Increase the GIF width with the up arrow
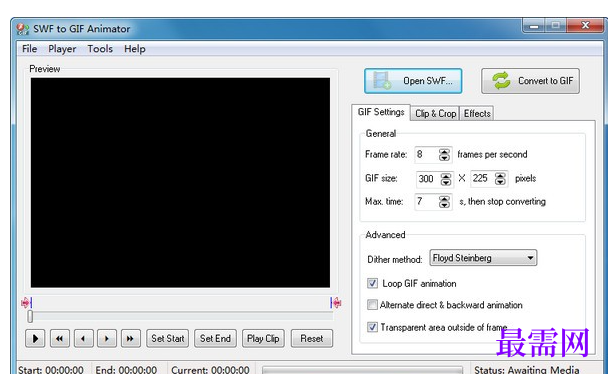The width and height of the screenshot is (608, 374). point(446,175)
